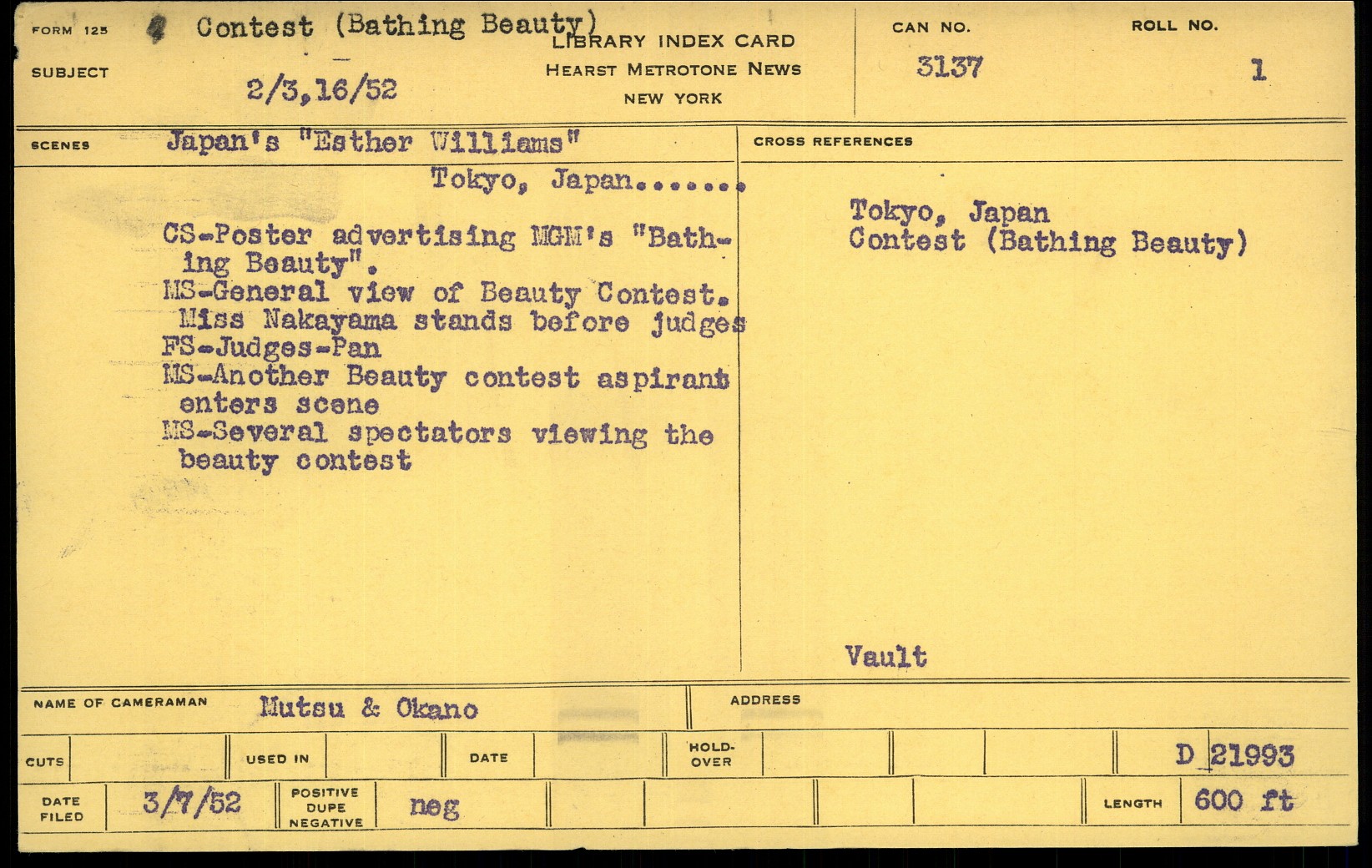The image size is (1372, 868).
Task: Click the document number D 21993
Action: tap(1234, 756)
